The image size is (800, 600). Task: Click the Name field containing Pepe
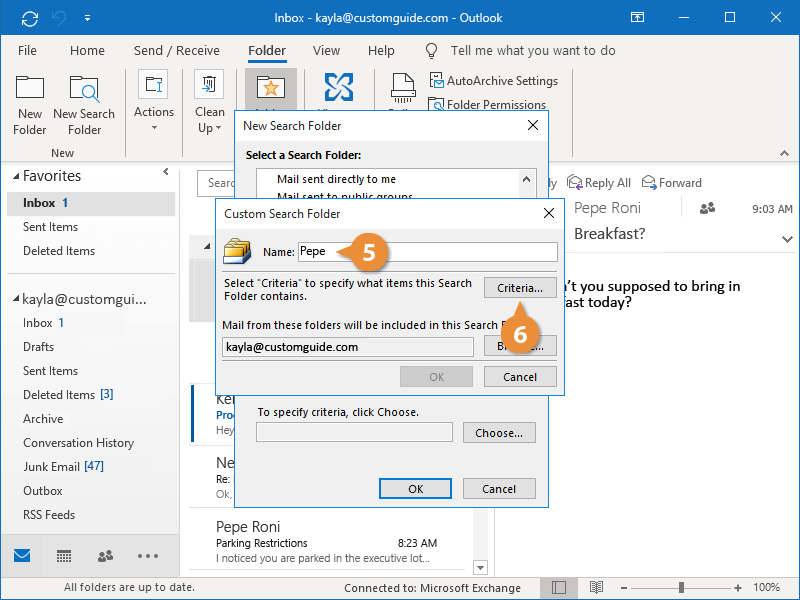pyautogui.click(x=428, y=252)
